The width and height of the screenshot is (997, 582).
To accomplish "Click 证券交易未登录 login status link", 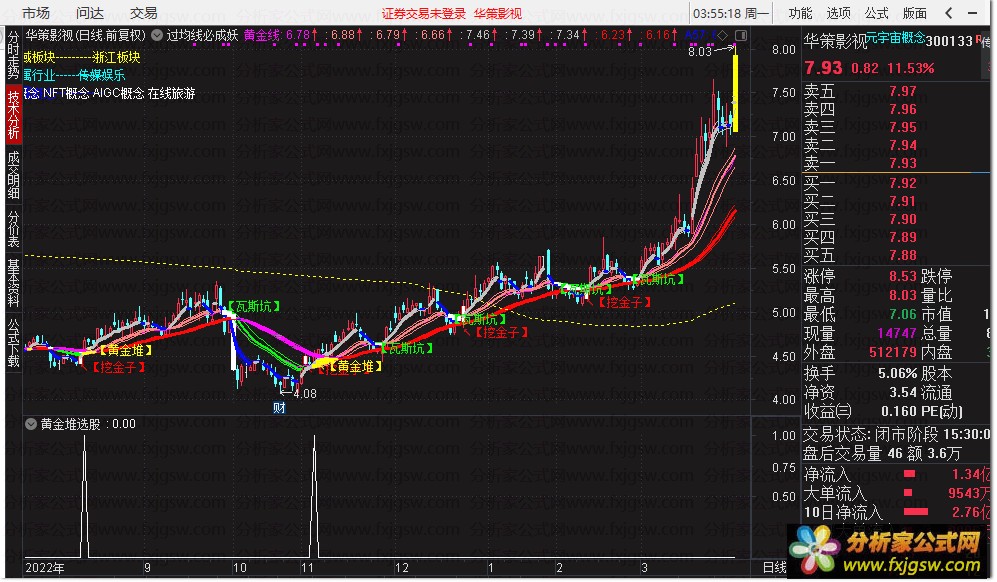I will click(423, 13).
